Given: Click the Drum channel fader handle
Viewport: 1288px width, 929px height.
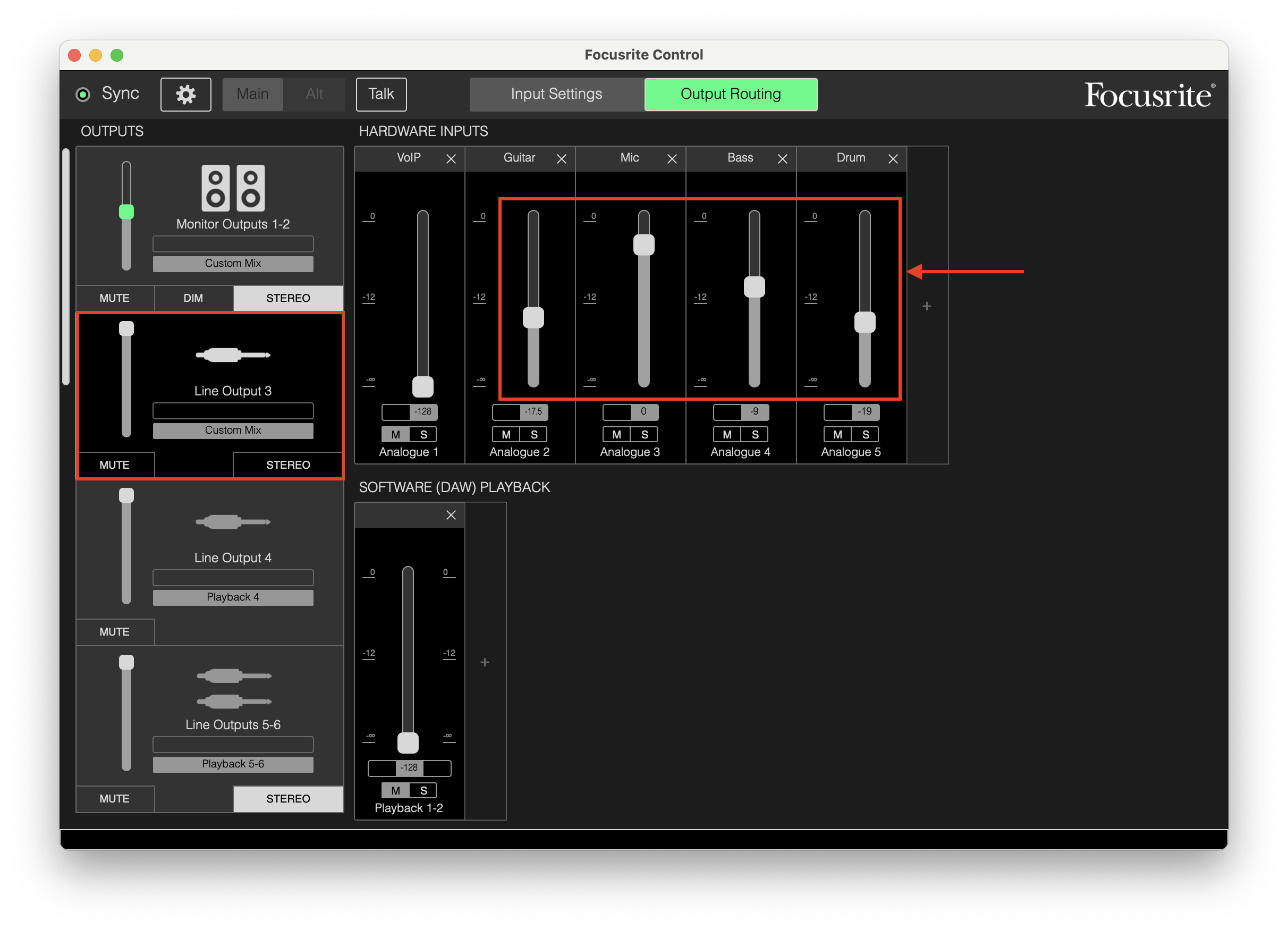Looking at the screenshot, I should (865, 323).
